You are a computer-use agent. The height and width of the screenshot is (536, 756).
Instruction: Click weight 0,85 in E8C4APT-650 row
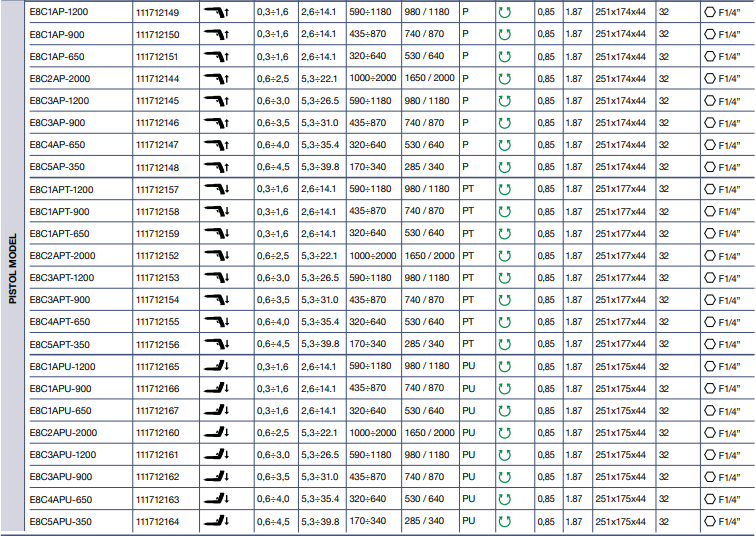click(546, 322)
